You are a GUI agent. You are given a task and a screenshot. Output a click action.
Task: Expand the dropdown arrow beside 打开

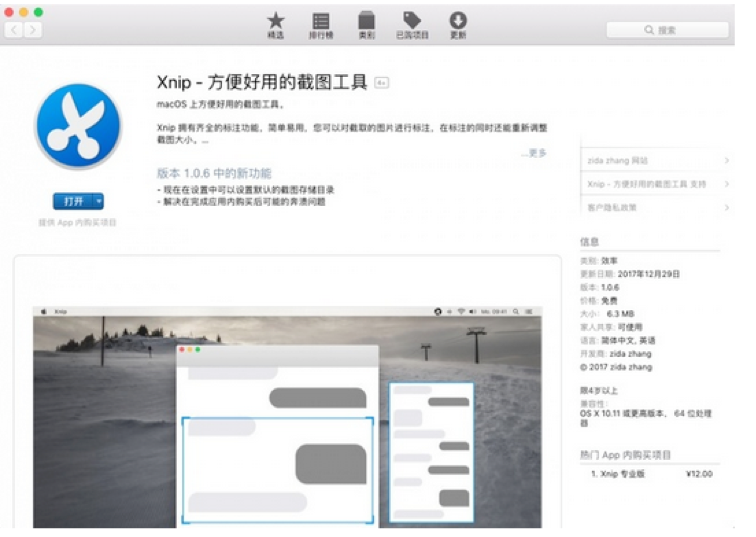98,201
